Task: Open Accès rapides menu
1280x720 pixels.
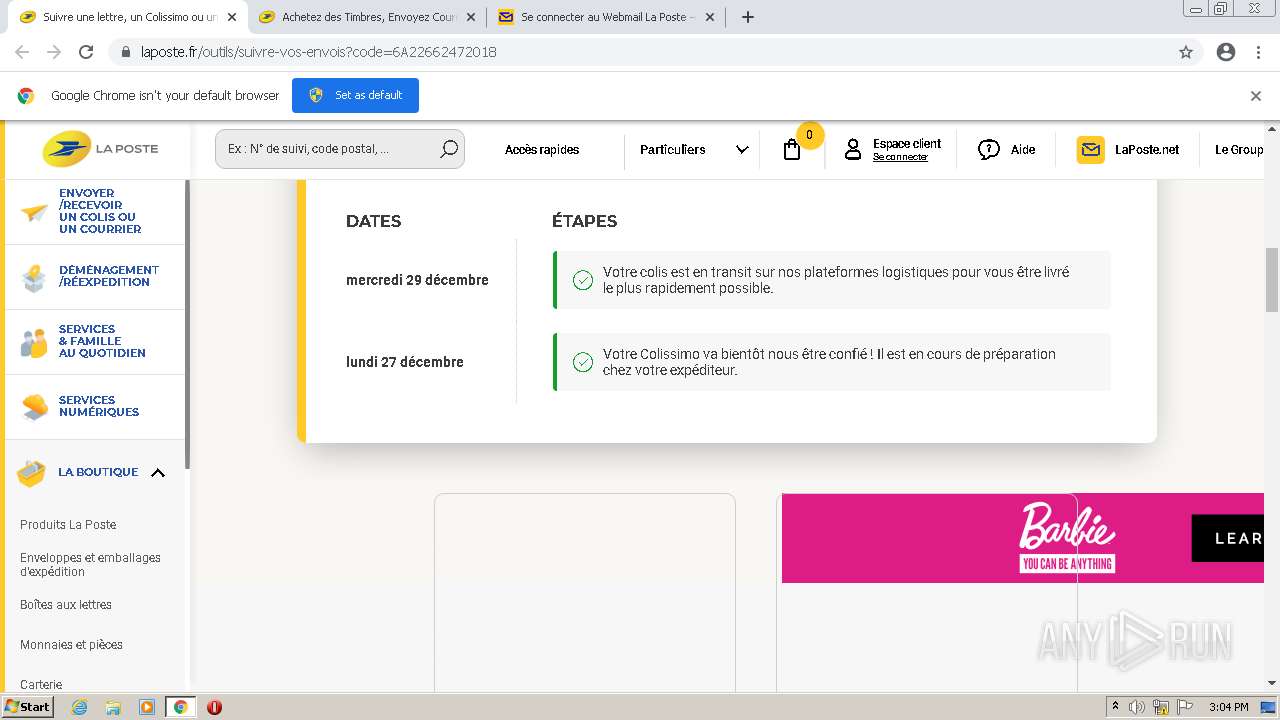Action: point(542,150)
